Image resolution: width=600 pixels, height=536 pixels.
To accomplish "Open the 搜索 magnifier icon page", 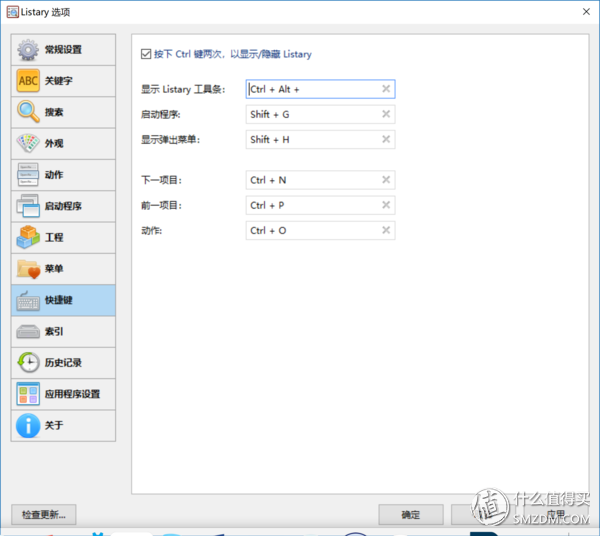I will 28,112.
